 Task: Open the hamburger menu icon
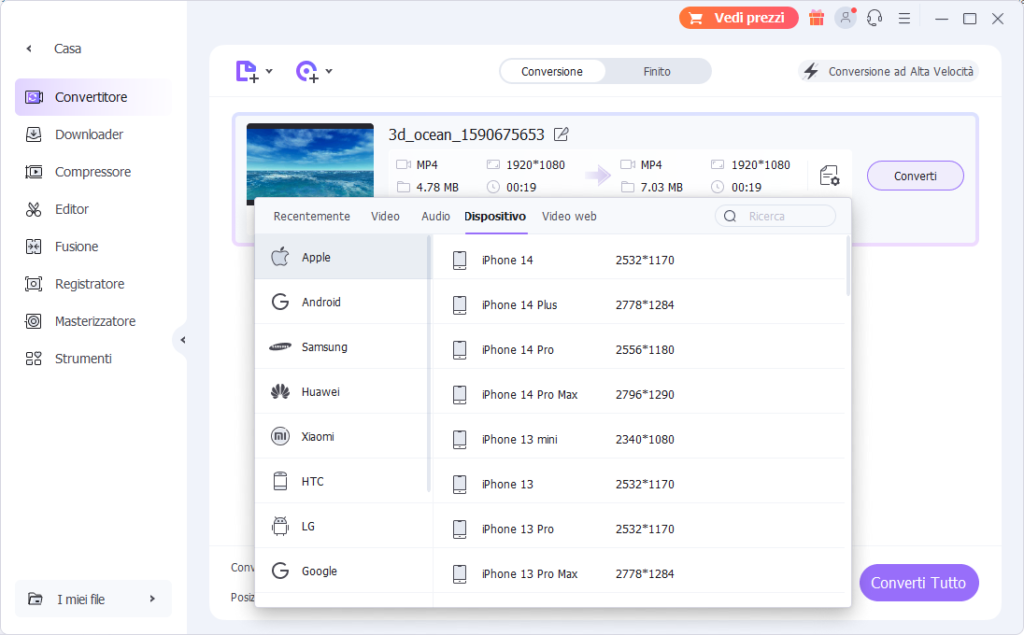[x=904, y=18]
